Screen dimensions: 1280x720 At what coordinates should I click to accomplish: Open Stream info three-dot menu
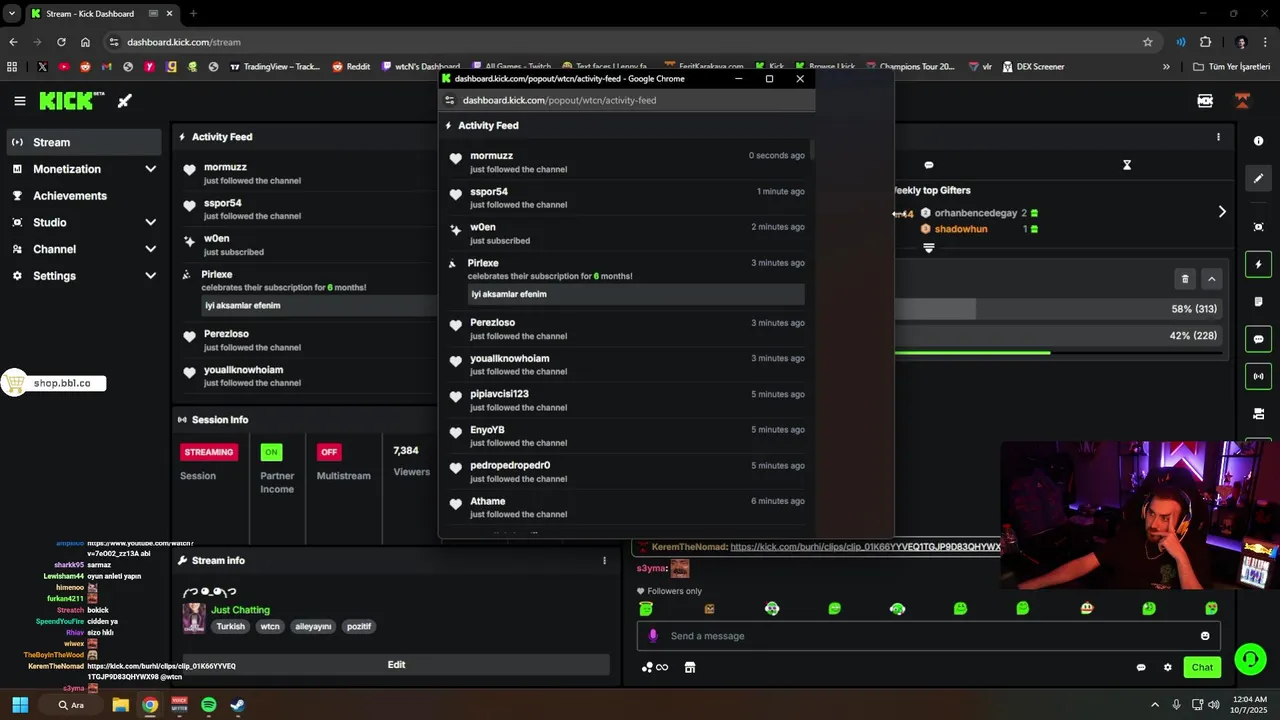[x=604, y=561]
